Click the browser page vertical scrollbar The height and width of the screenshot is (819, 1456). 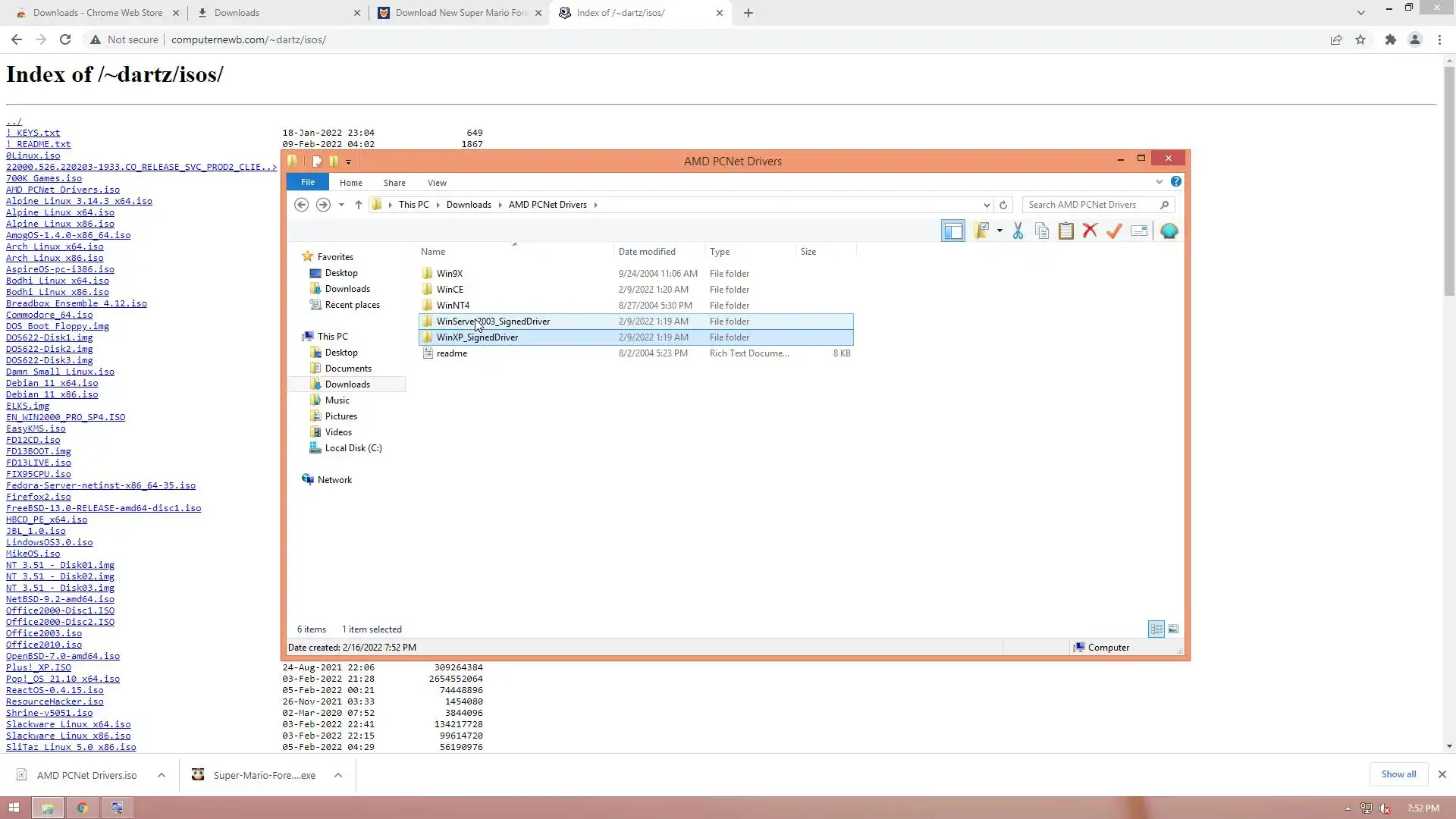(1448, 182)
